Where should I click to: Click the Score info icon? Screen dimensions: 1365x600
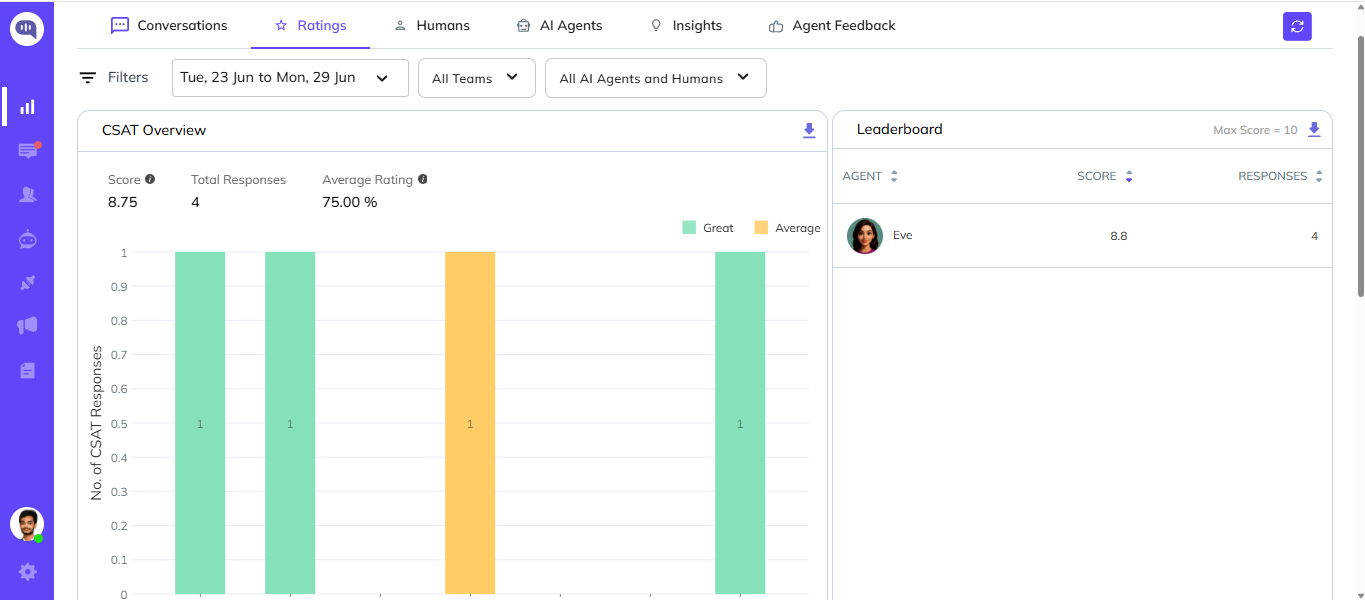[x=150, y=179]
